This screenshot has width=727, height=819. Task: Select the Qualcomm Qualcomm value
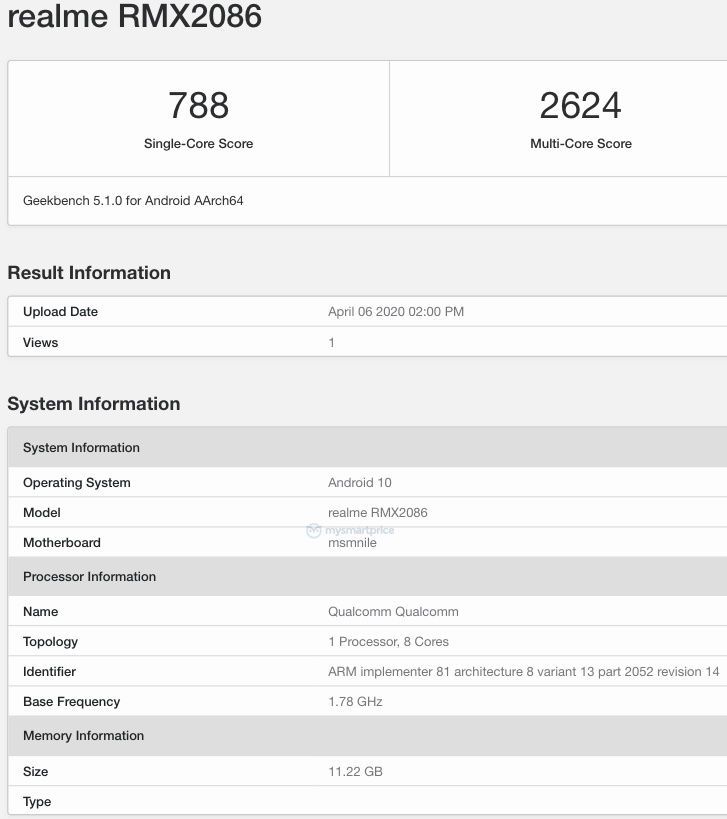click(x=393, y=612)
